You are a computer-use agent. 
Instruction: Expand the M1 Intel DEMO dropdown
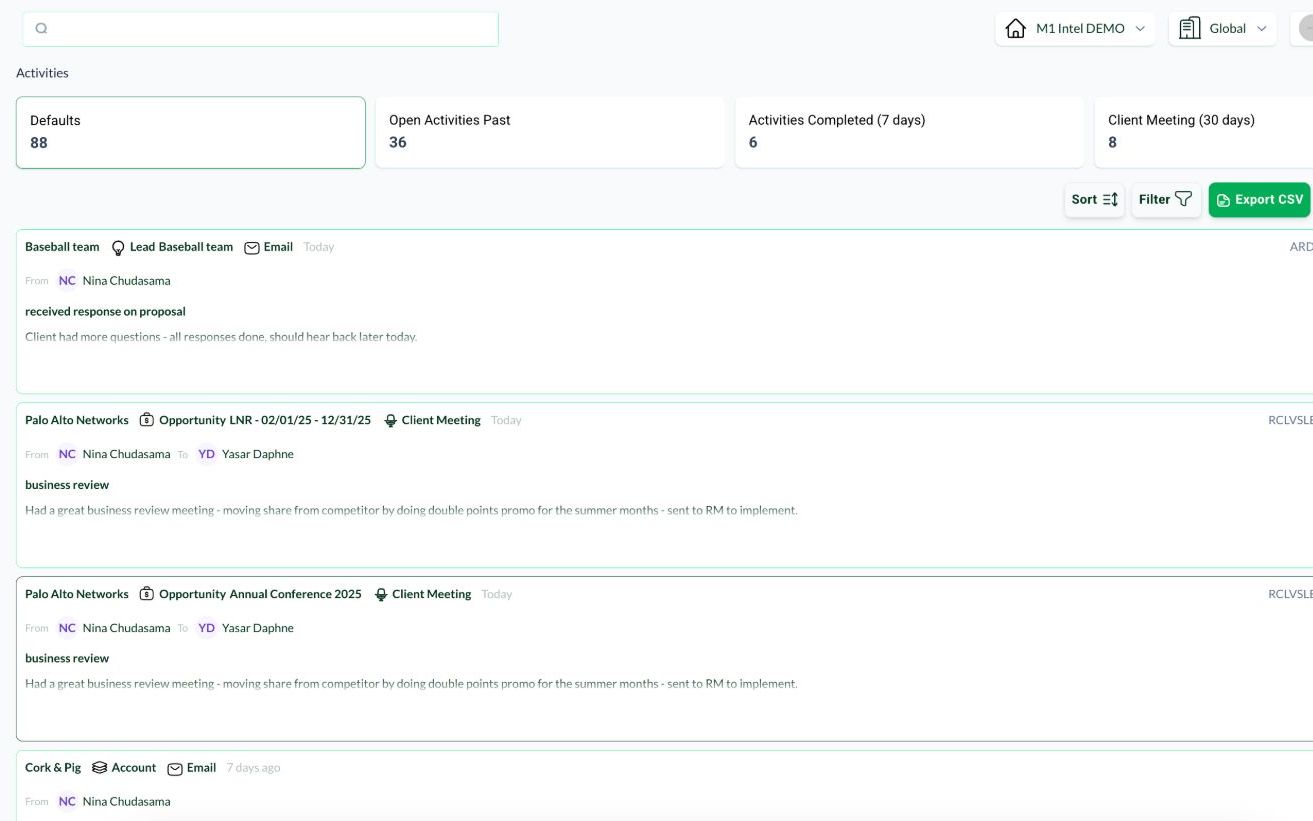1139,29
